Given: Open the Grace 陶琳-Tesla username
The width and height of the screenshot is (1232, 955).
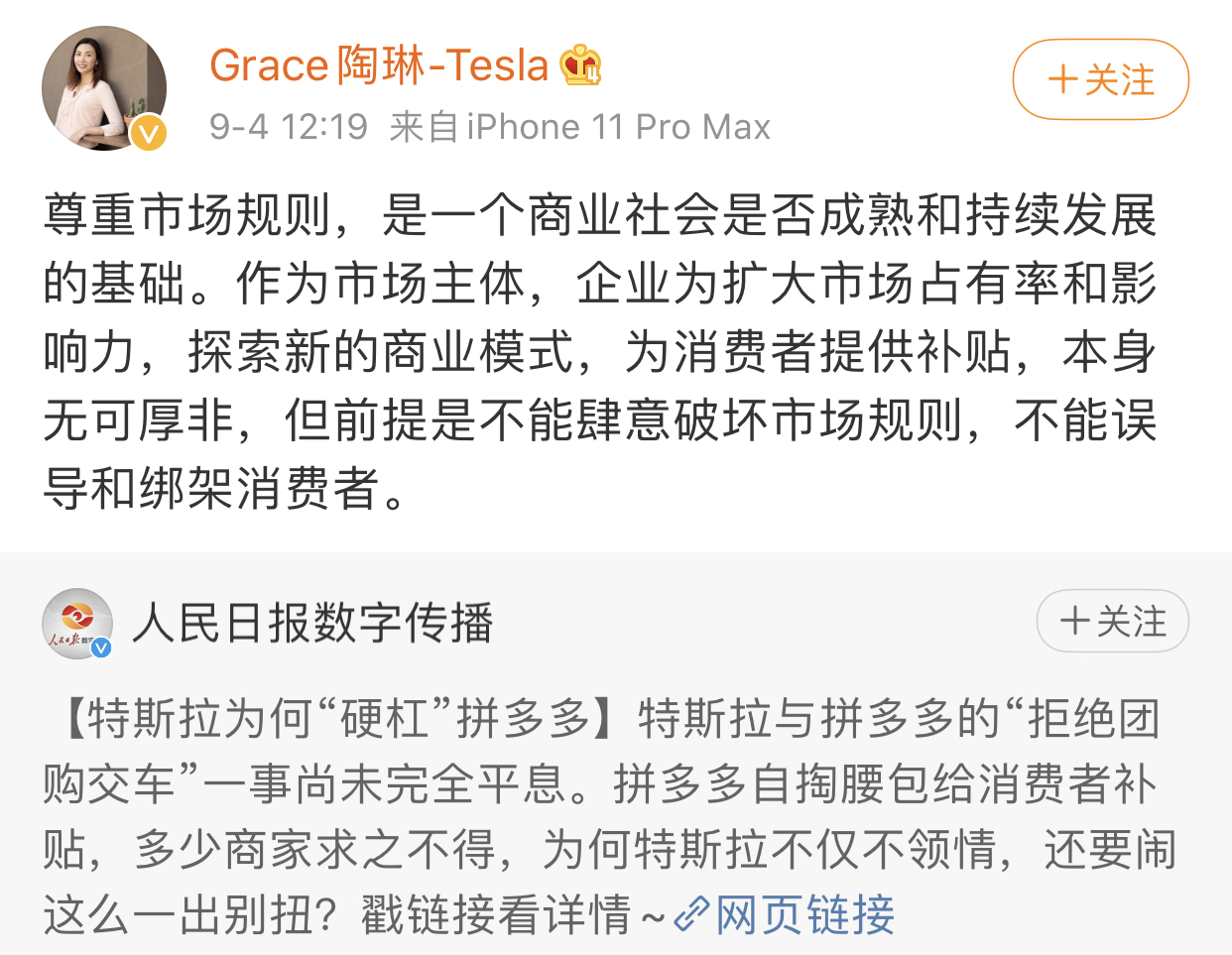Looking at the screenshot, I should click(379, 65).
